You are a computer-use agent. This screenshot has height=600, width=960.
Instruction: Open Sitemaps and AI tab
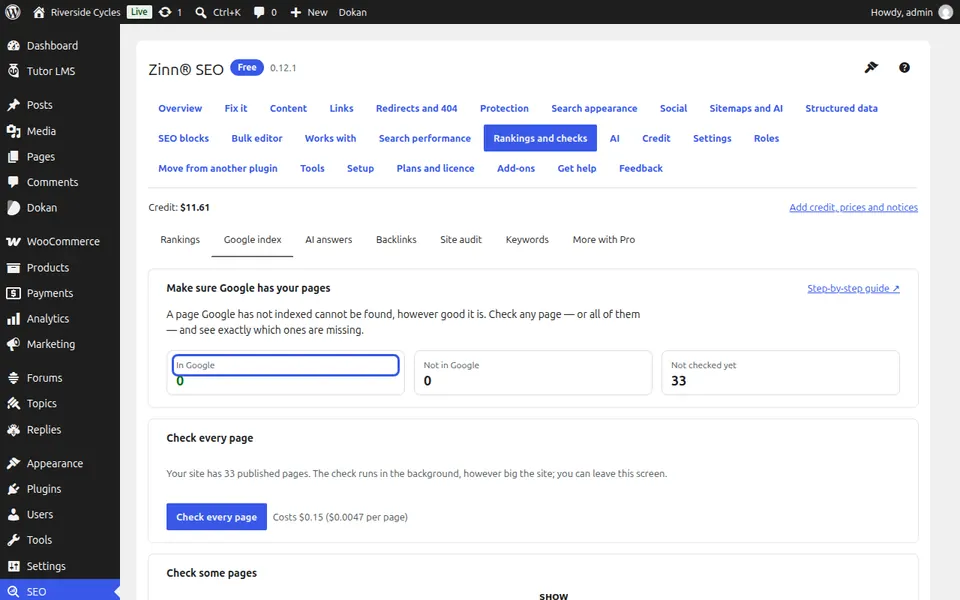click(746, 108)
